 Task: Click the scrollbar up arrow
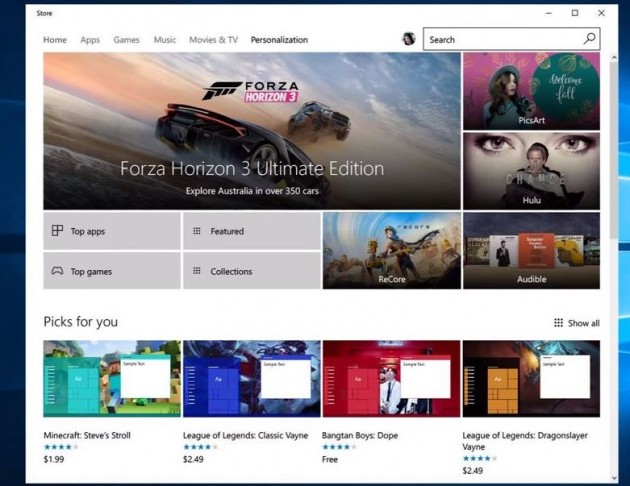coord(614,57)
